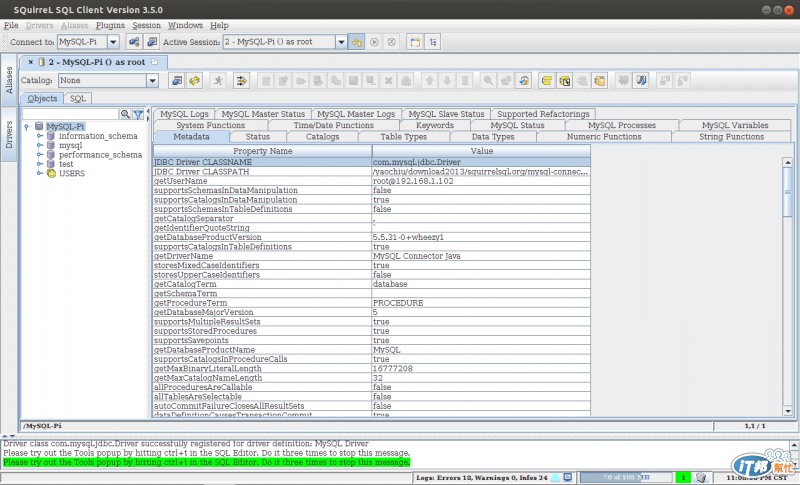Click the connect to alias icon
Viewport: 800px width, 485px height.
134,42
